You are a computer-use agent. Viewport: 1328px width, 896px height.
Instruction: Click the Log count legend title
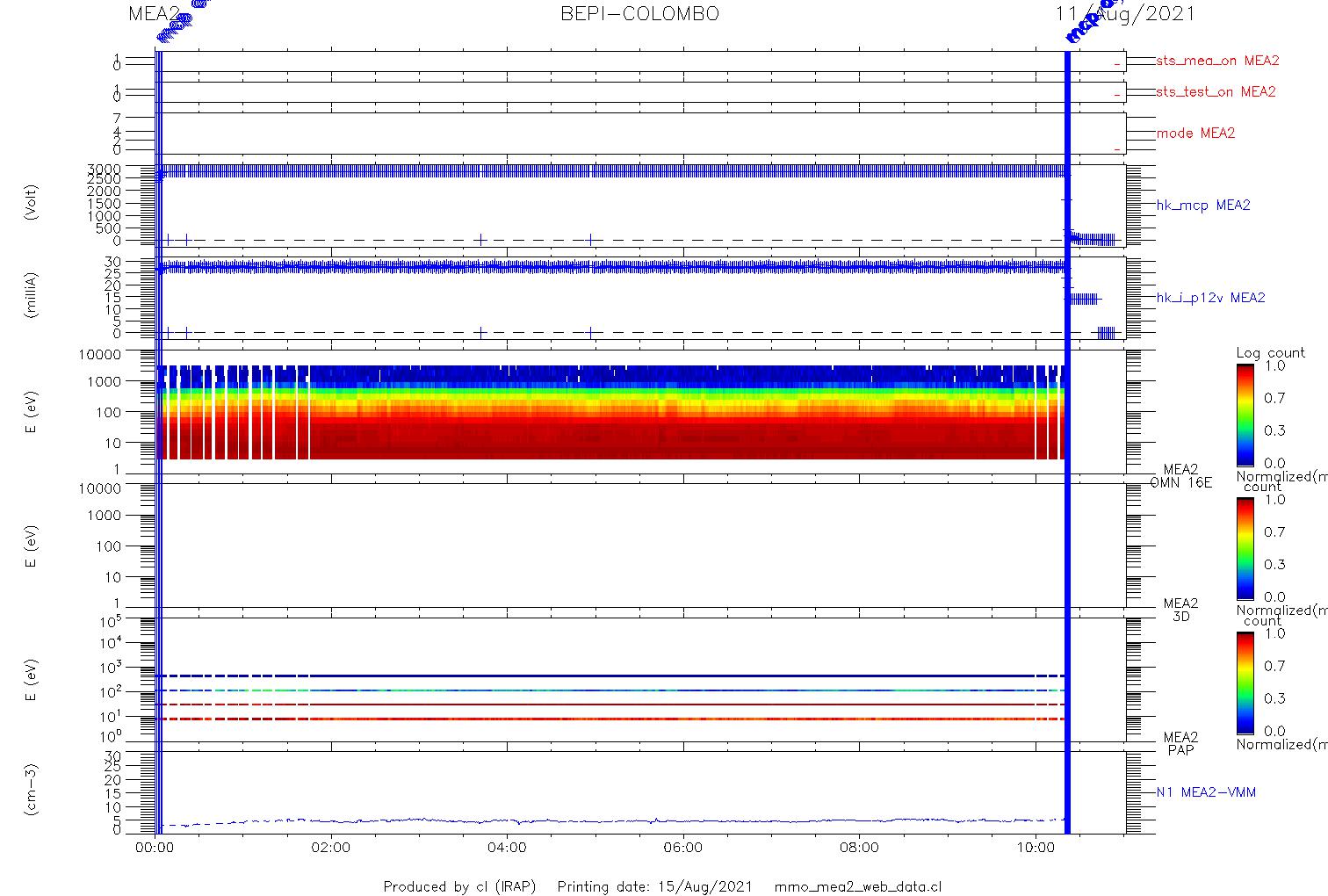coord(1270,353)
